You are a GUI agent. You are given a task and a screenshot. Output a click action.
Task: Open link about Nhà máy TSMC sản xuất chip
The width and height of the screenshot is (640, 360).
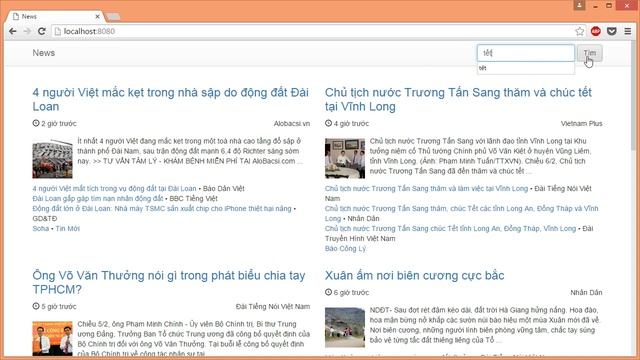coord(162,209)
